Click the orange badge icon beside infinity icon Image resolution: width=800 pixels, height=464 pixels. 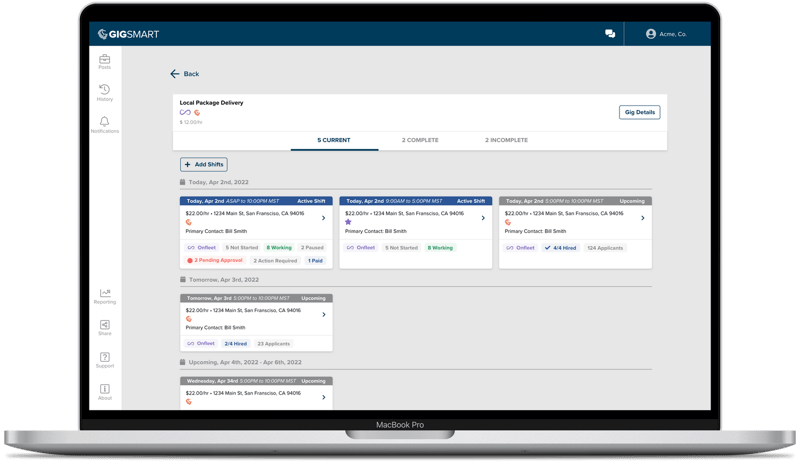tap(197, 113)
